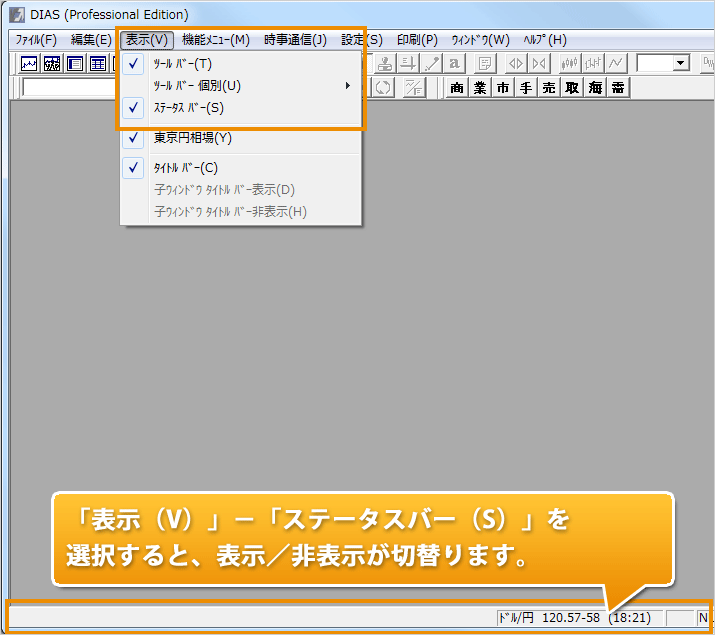Click the candlestick chart toolbar icon
Image resolution: width=715 pixels, height=635 pixels.
[x=570, y=64]
